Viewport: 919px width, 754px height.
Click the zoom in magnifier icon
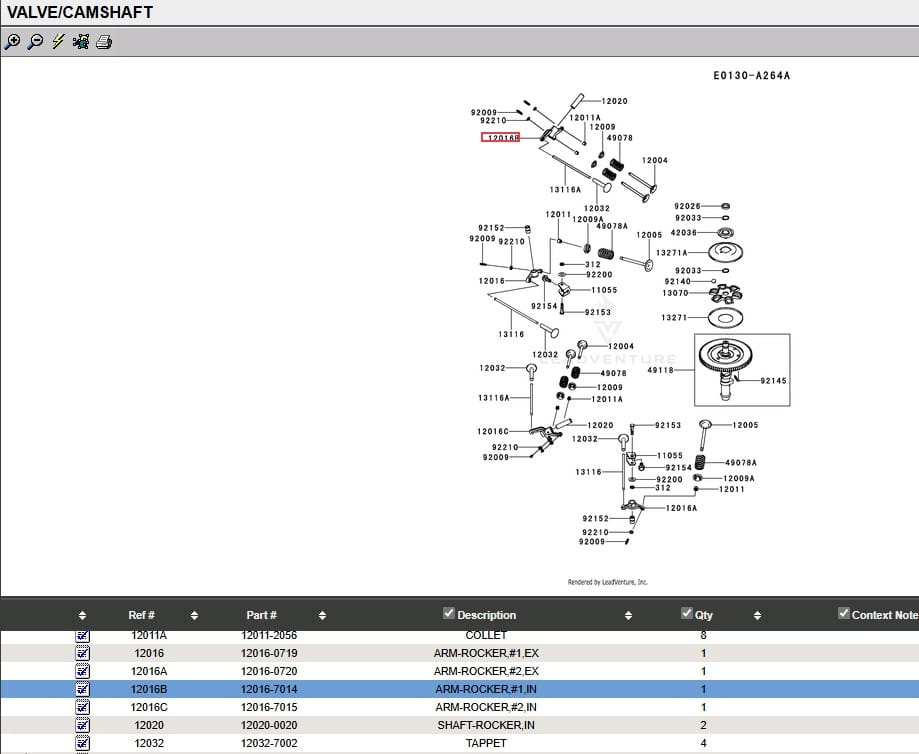click(x=12, y=41)
